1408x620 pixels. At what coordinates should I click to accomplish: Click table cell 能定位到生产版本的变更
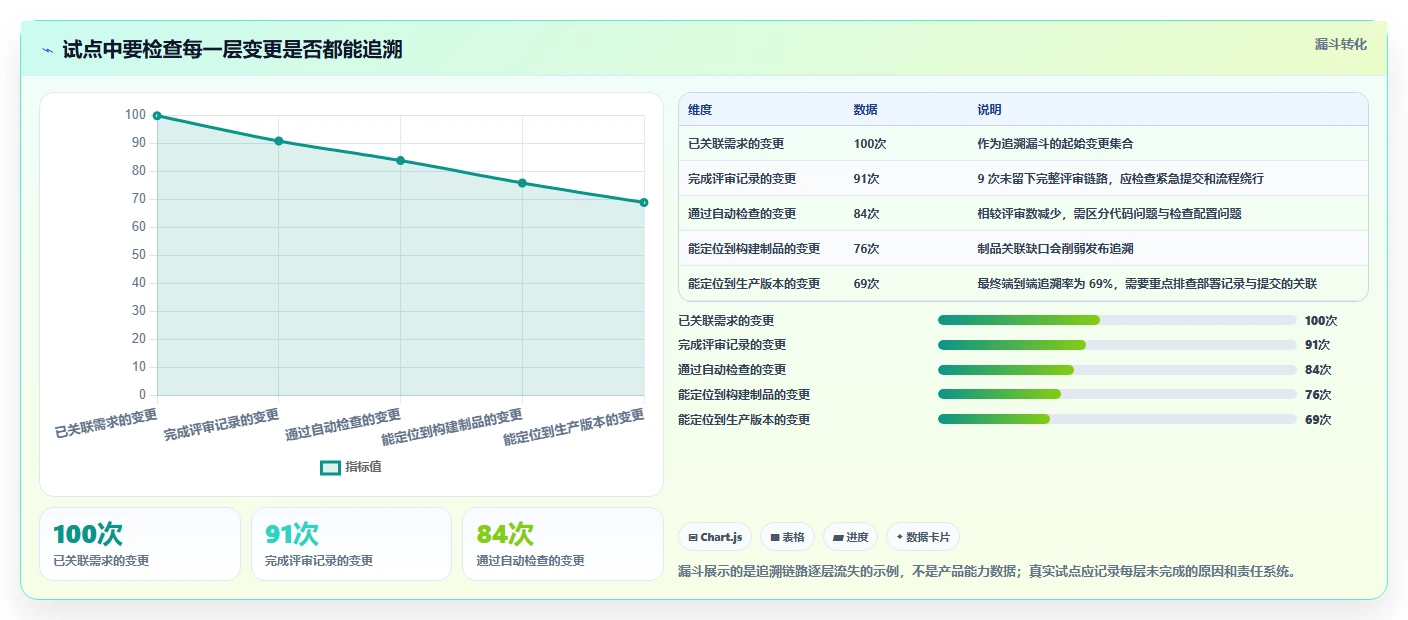click(754, 284)
